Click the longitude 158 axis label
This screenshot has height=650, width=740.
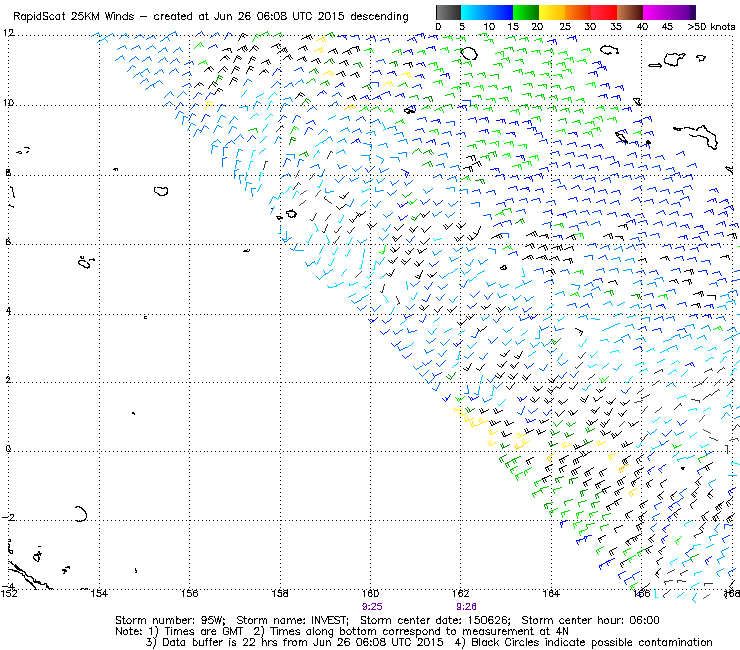[280, 593]
